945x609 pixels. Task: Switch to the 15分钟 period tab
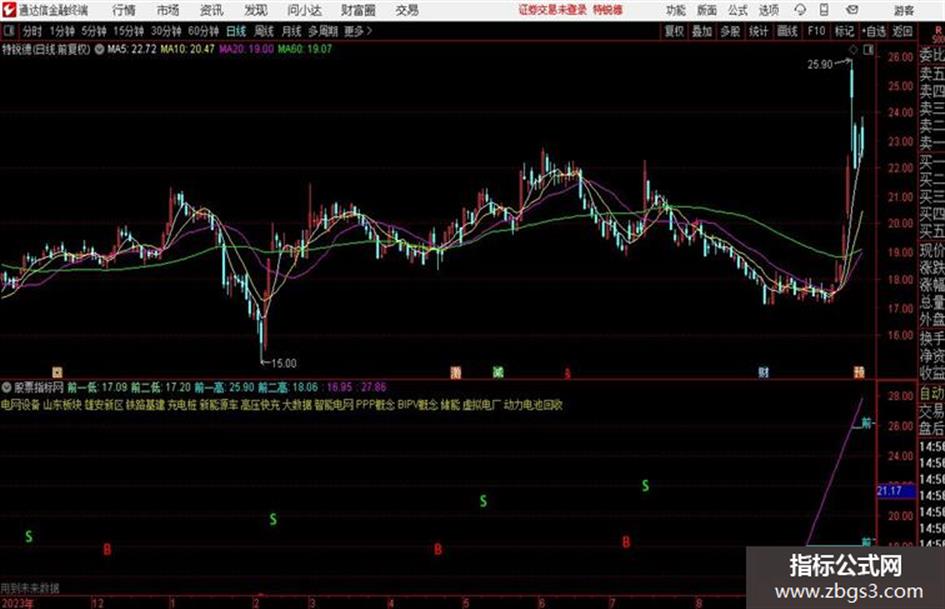[x=128, y=31]
